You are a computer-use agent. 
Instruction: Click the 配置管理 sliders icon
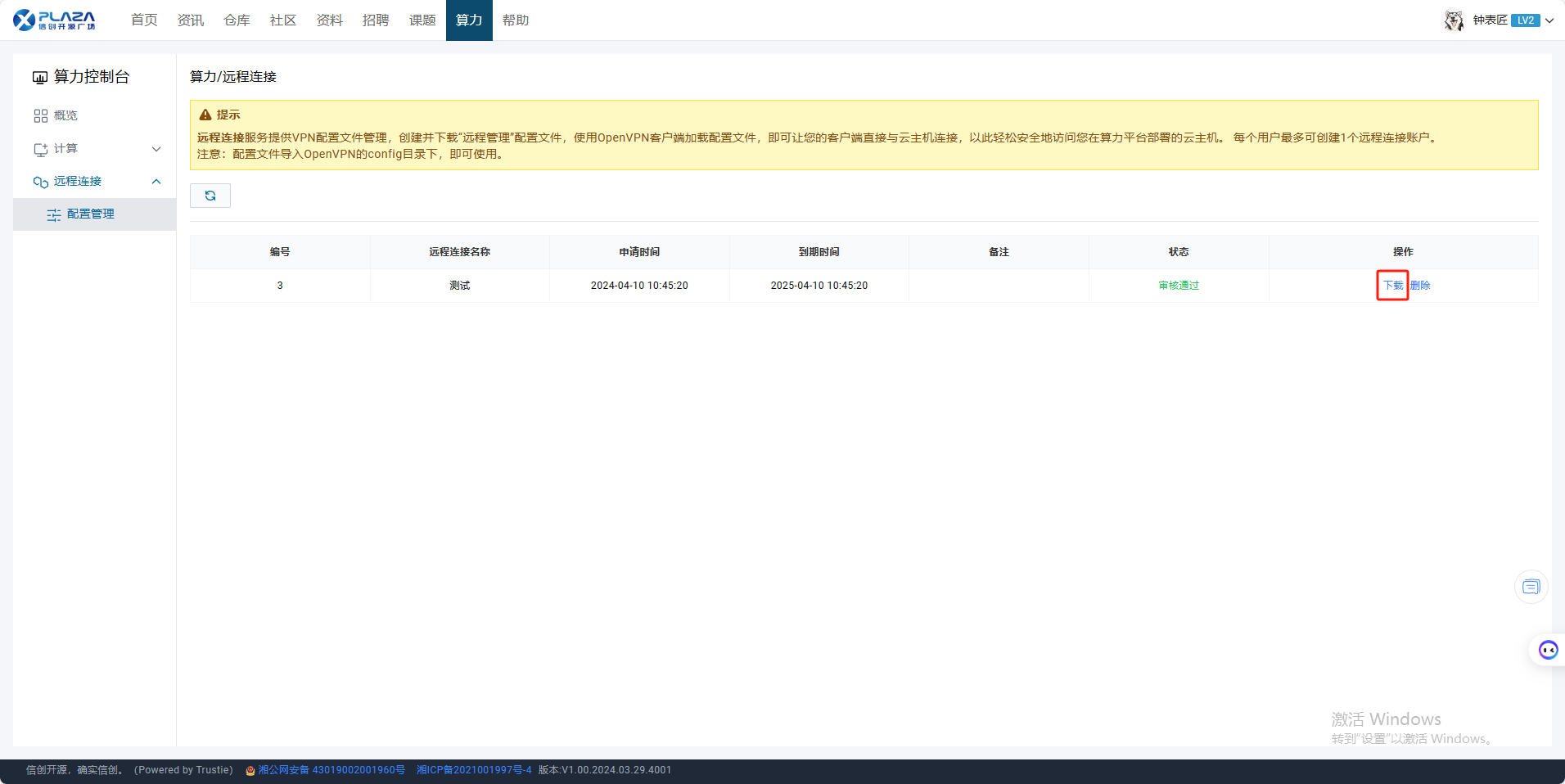[54, 214]
